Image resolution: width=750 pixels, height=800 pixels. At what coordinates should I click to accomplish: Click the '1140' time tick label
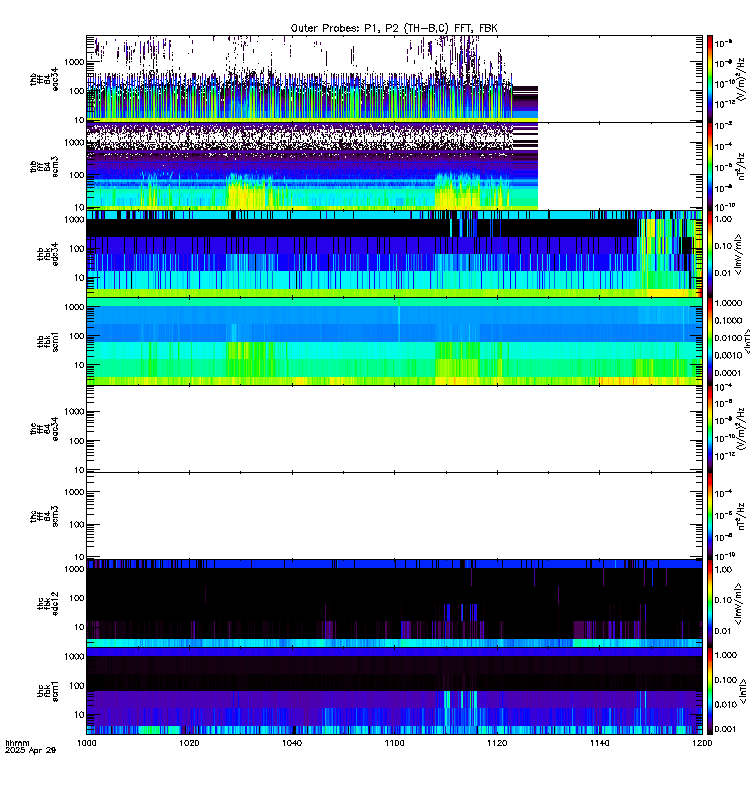pos(599,743)
